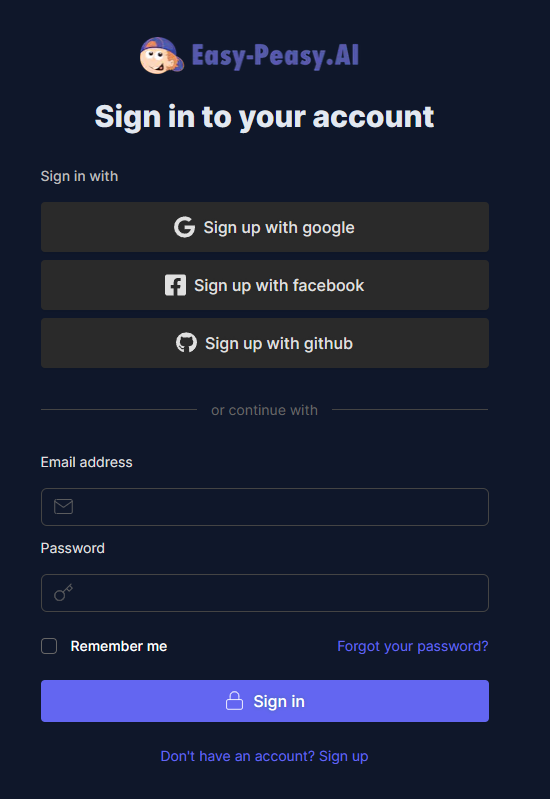Tick the Remember me checkbox
The image size is (550, 799).
49,646
